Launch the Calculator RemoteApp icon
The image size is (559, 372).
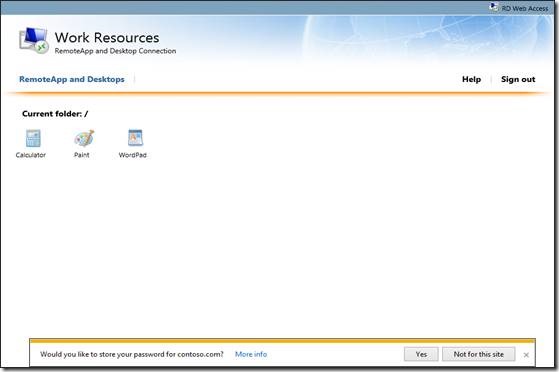[x=33, y=138]
